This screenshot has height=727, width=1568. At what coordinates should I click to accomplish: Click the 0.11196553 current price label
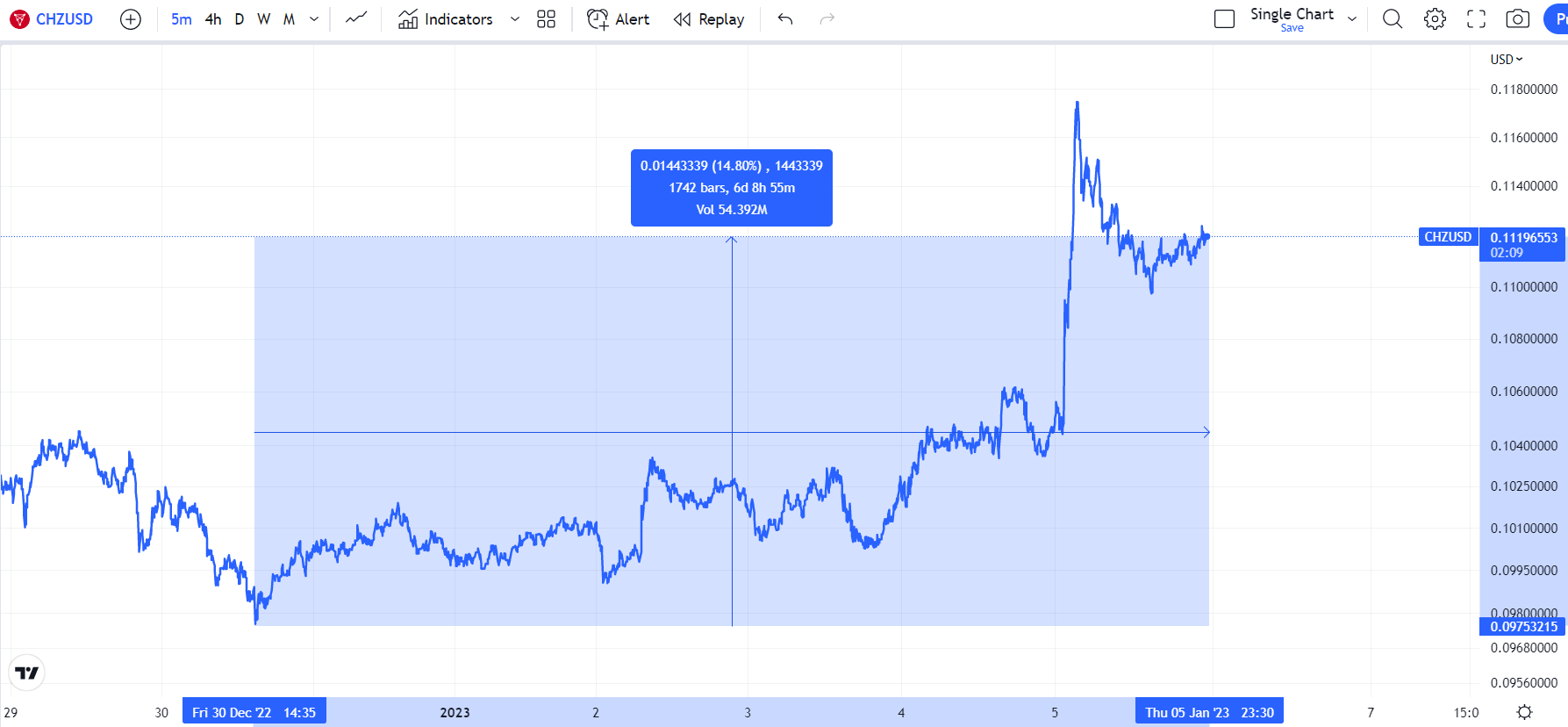click(x=1523, y=245)
